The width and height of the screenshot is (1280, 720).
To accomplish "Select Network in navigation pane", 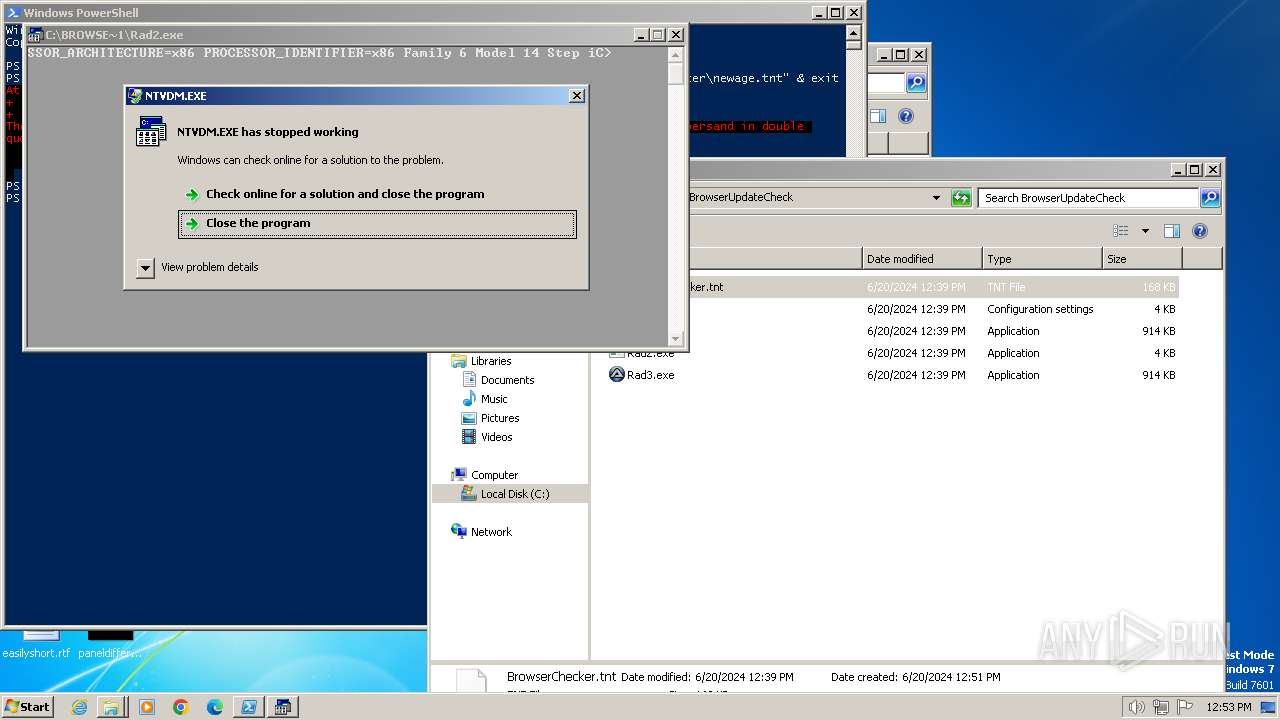I will (491, 532).
